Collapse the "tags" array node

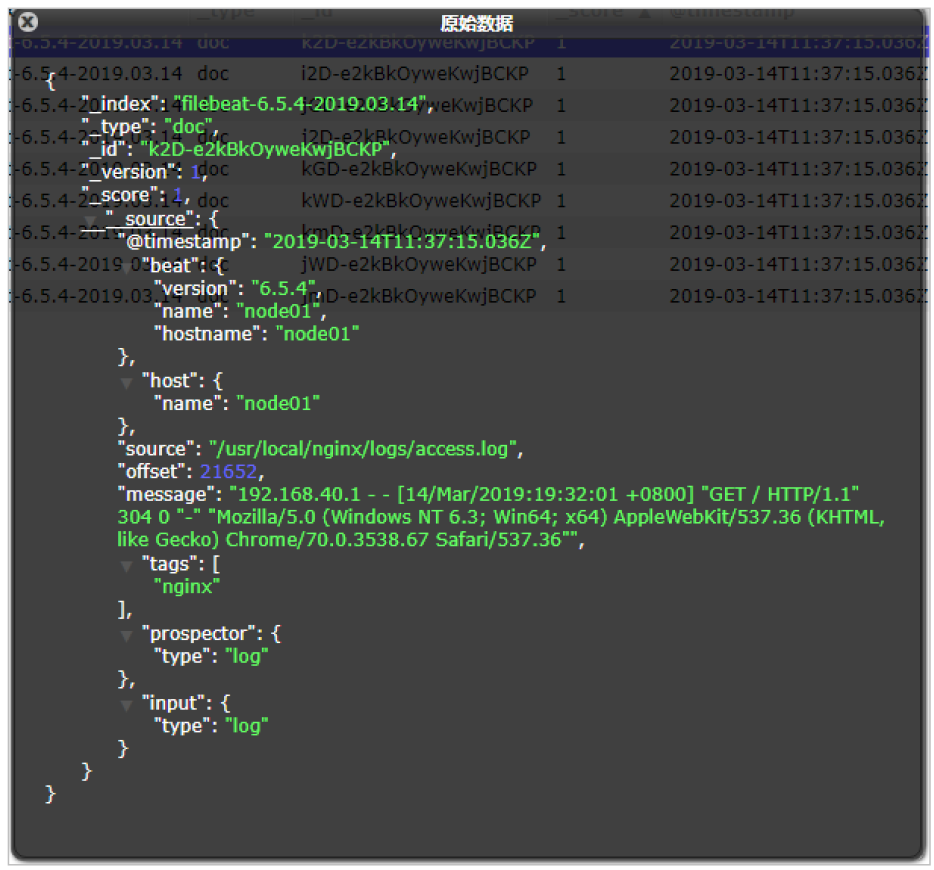(x=126, y=566)
